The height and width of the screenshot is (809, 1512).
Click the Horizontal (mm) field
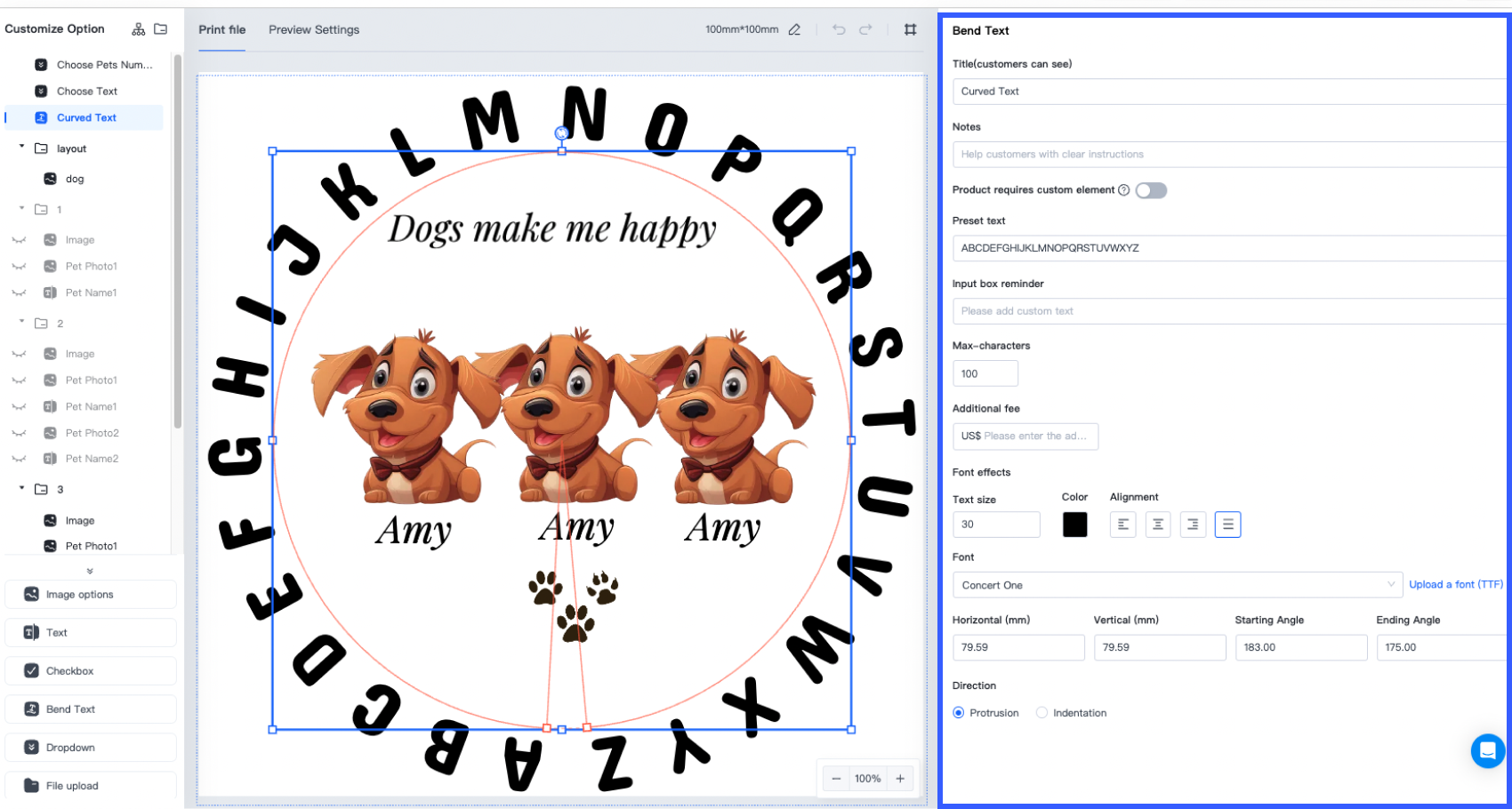pos(1018,647)
